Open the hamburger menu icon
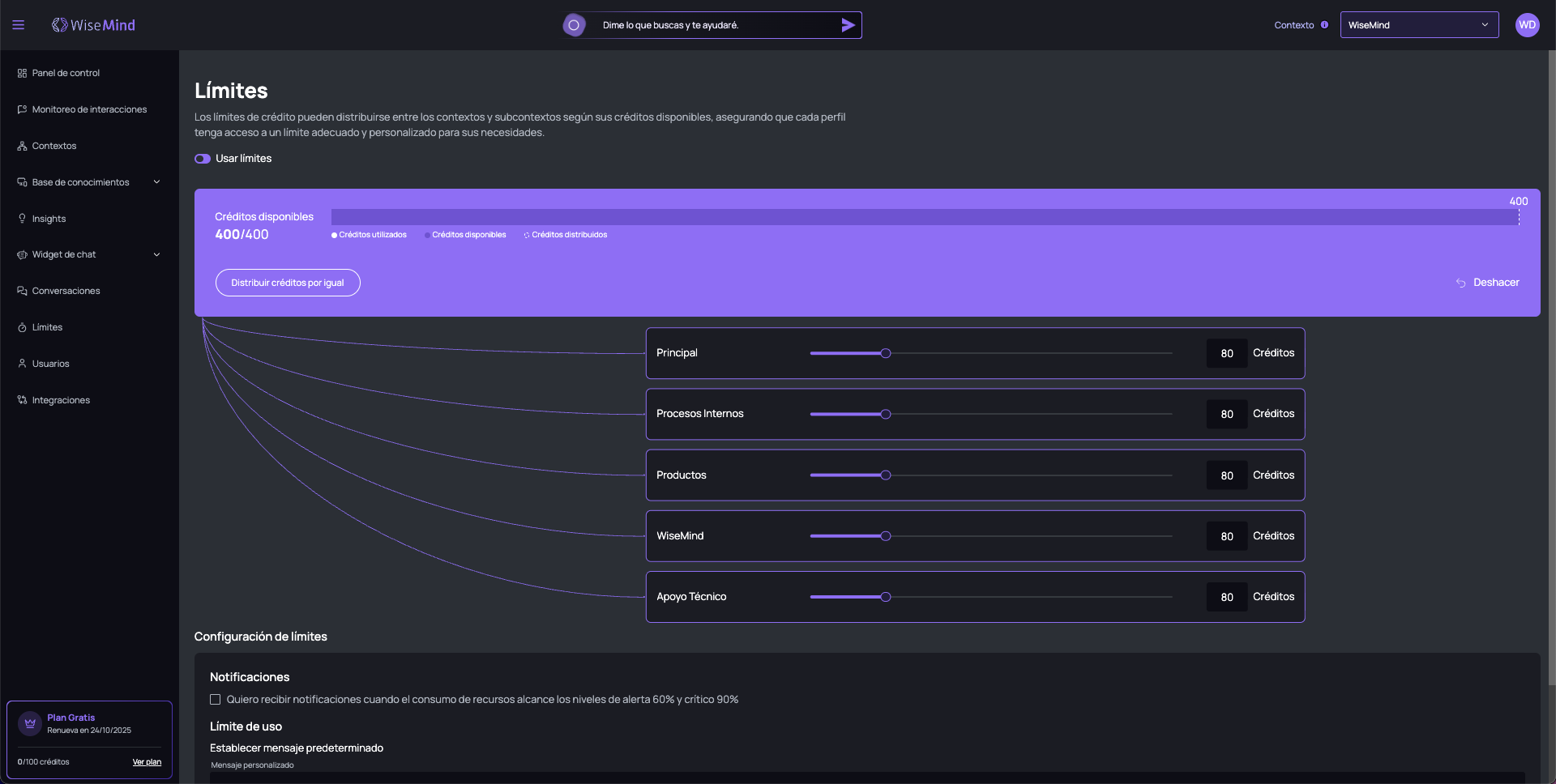This screenshot has width=1556, height=784. (19, 25)
